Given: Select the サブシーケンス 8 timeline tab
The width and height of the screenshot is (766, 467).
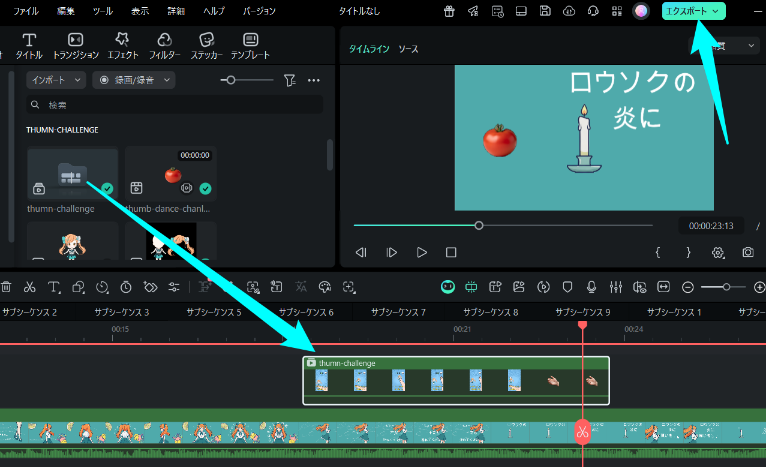Looking at the screenshot, I should point(490,312).
